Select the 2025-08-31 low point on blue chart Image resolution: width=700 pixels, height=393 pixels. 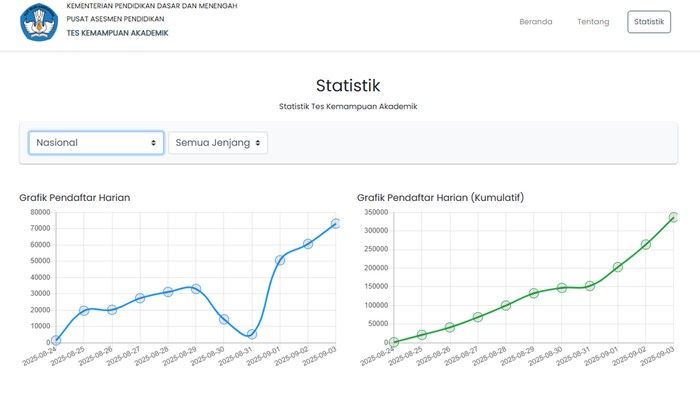coord(252,334)
